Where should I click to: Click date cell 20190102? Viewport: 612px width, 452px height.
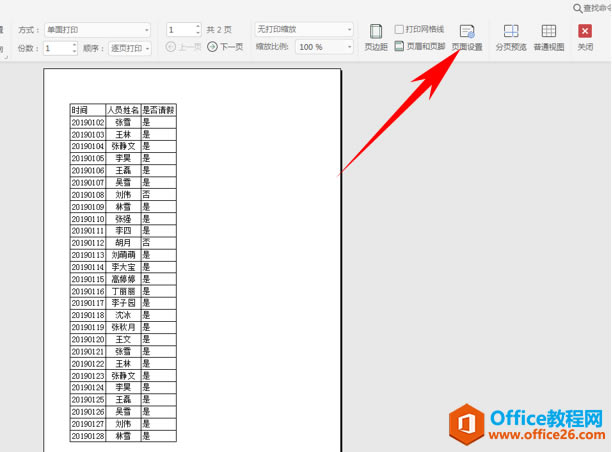coord(88,123)
